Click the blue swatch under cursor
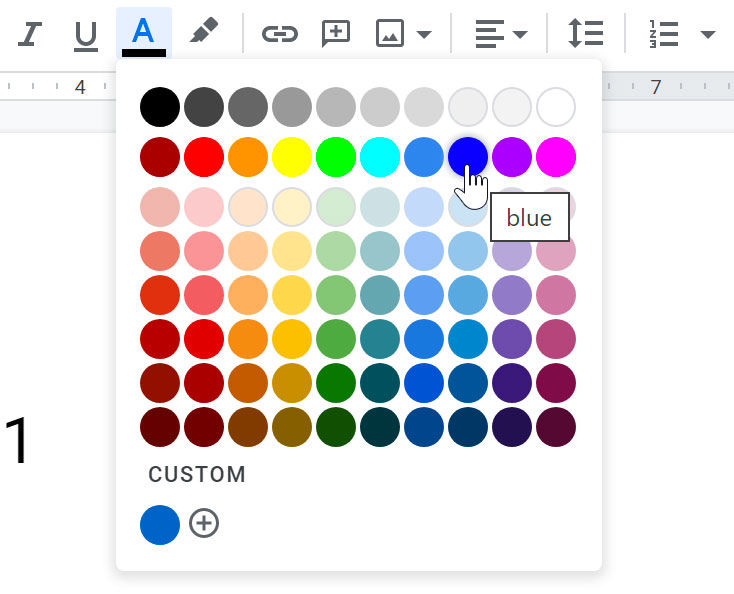This screenshot has height=594, width=734. coord(468,157)
